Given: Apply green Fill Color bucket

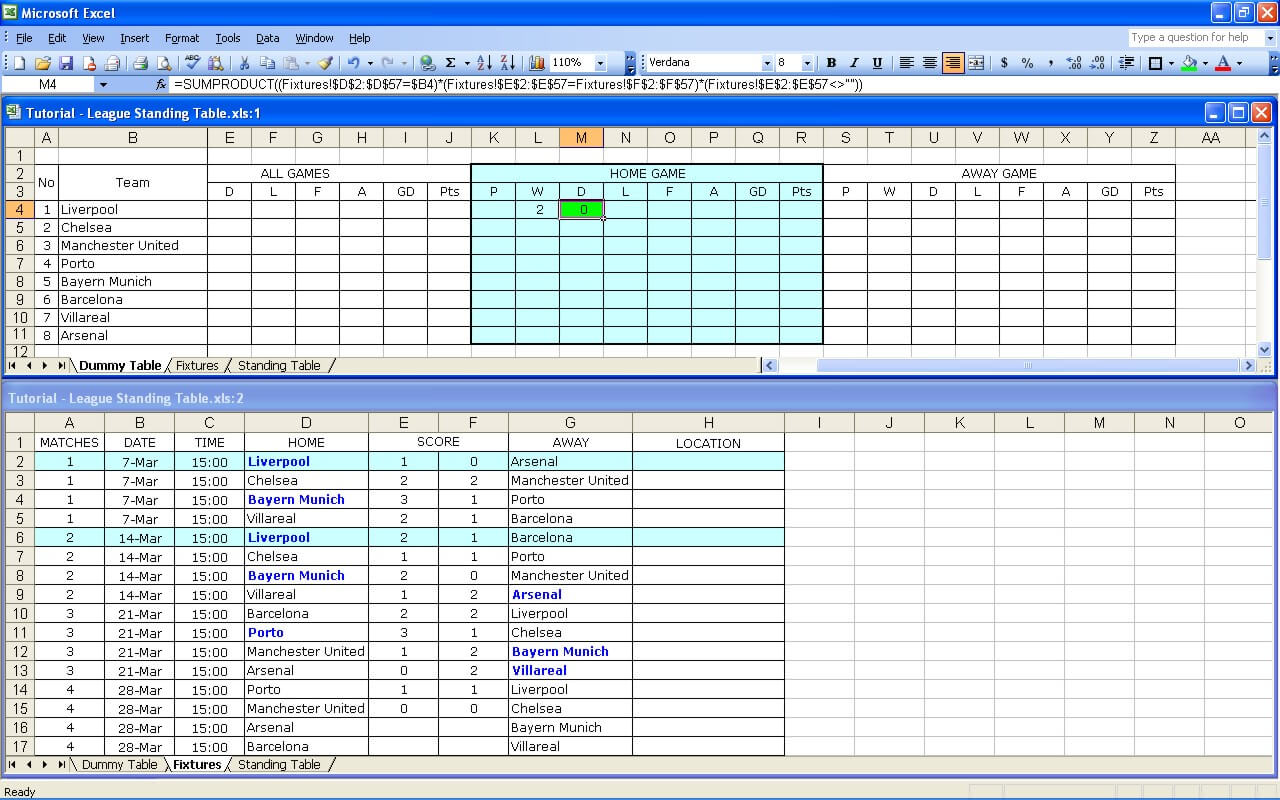Looking at the screenshot, I should pos(1189,63).
